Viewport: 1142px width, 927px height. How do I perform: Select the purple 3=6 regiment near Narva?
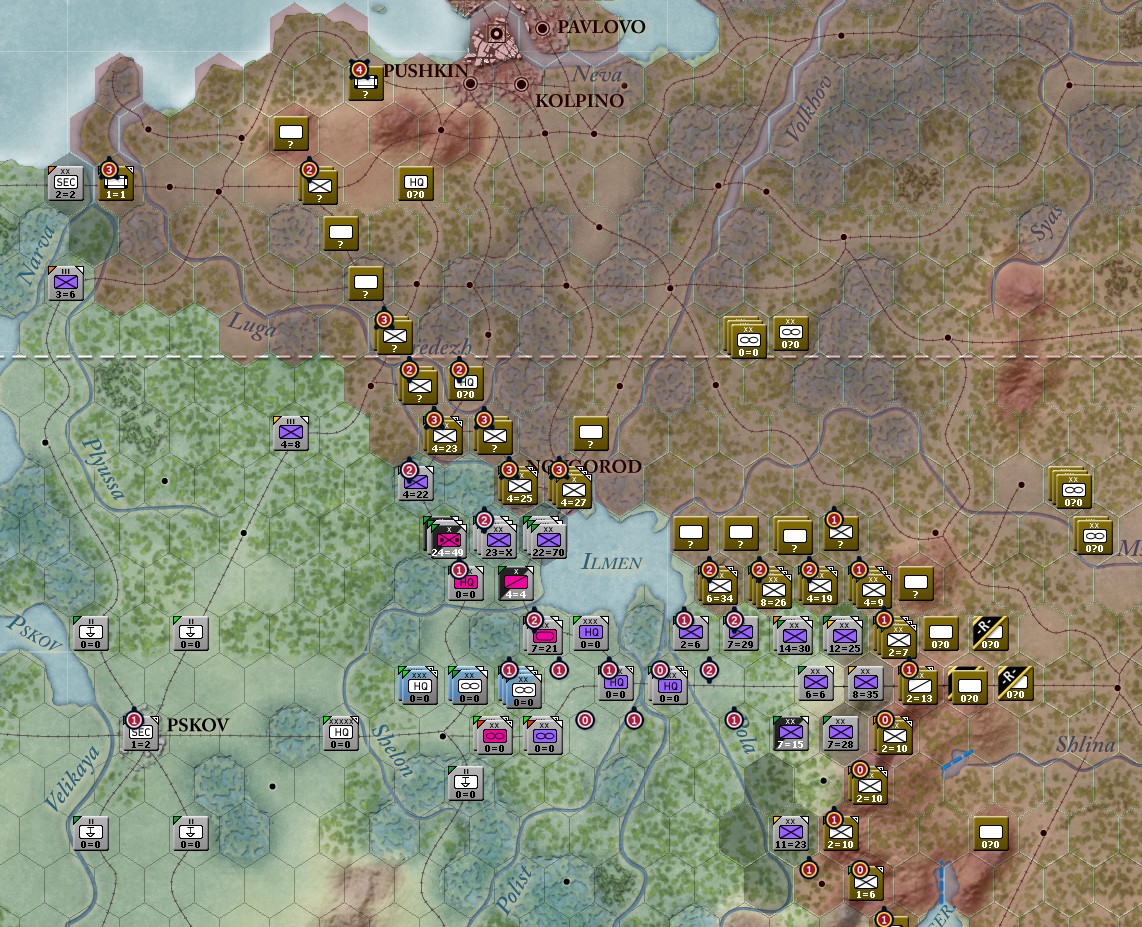click(66, 283)
